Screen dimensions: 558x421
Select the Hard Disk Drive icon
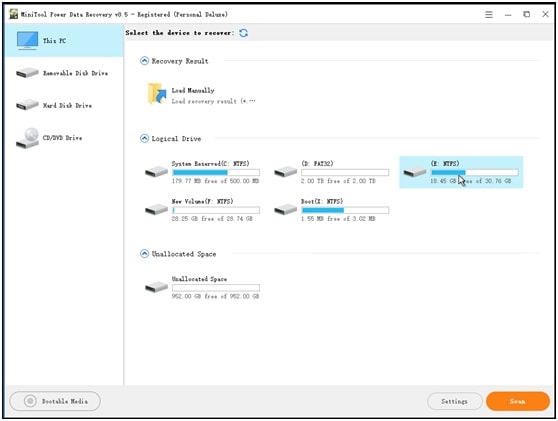(27, 105)
